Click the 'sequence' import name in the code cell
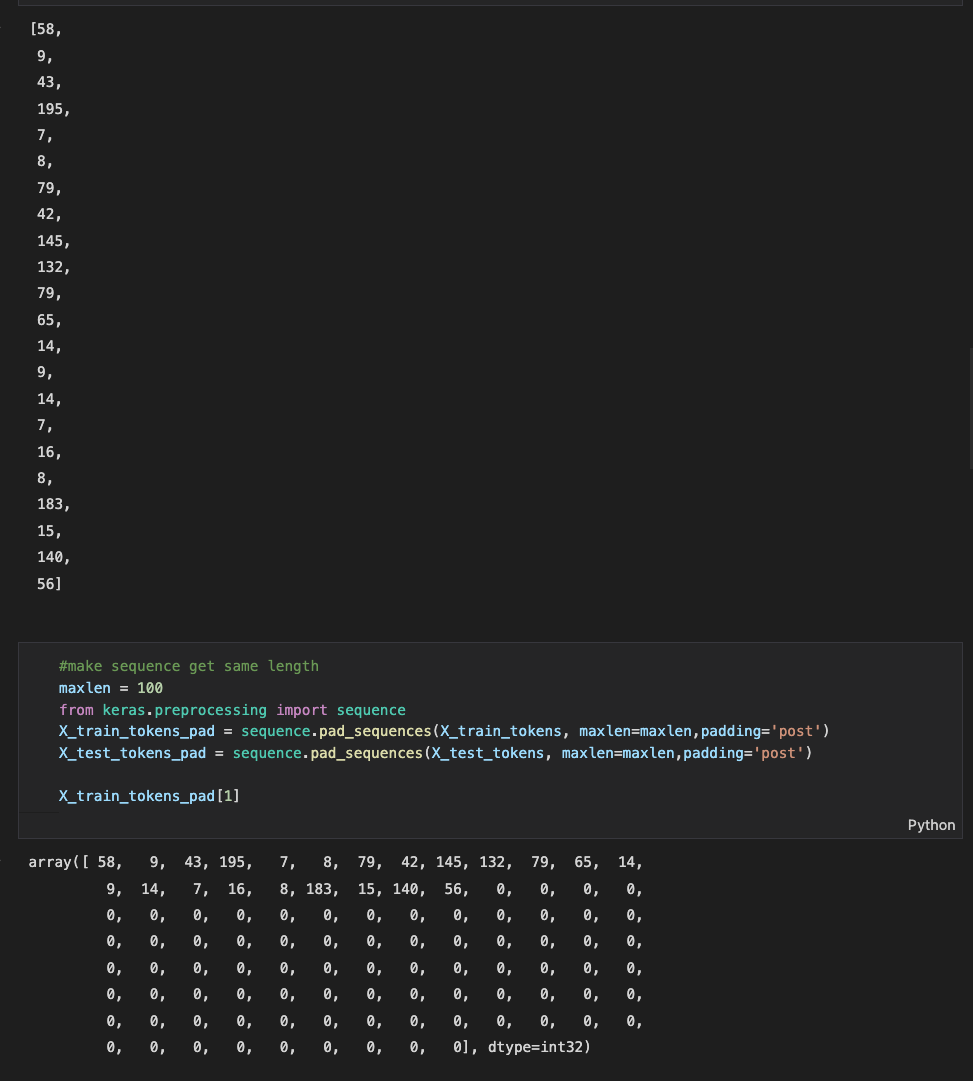Image resolution: width=973 pixels, height=1081 pixels. click(371, 709)
